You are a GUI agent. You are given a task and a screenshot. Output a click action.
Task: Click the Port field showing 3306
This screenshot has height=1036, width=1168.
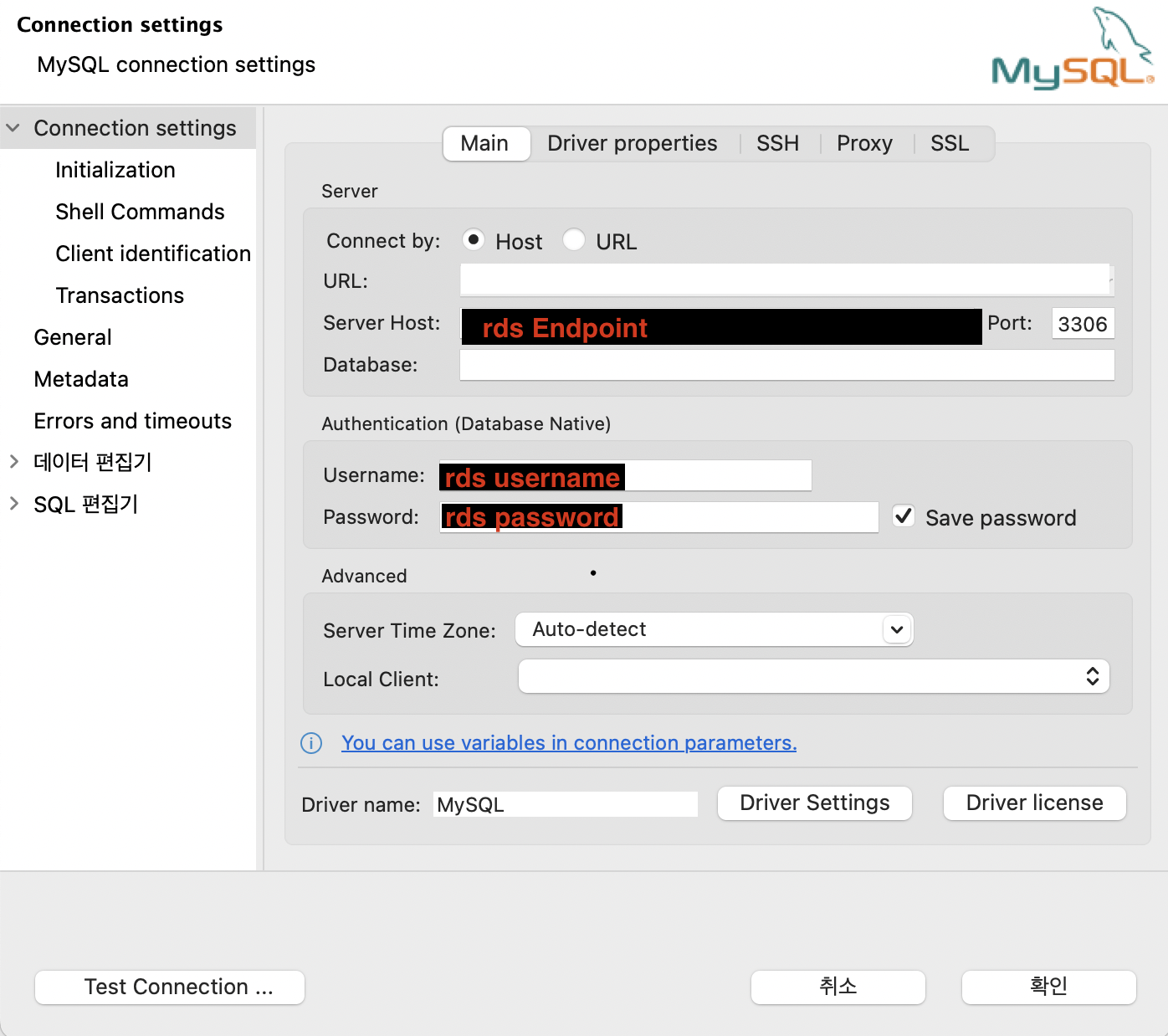(1083, 324)
